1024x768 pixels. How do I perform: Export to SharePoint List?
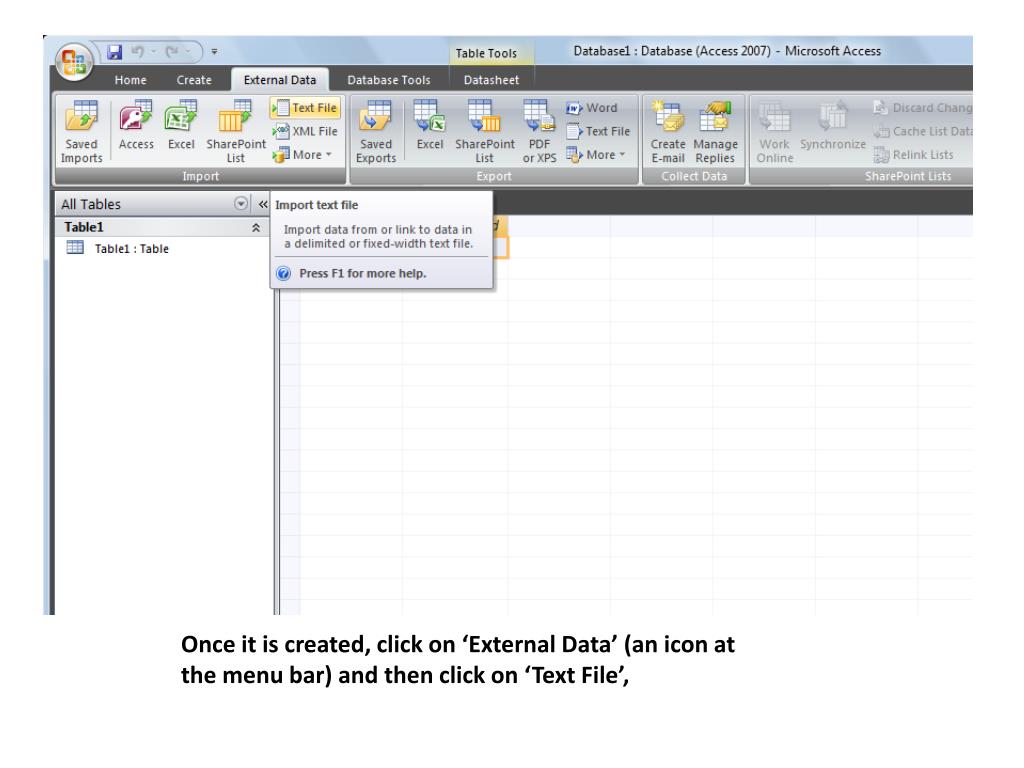485,132
